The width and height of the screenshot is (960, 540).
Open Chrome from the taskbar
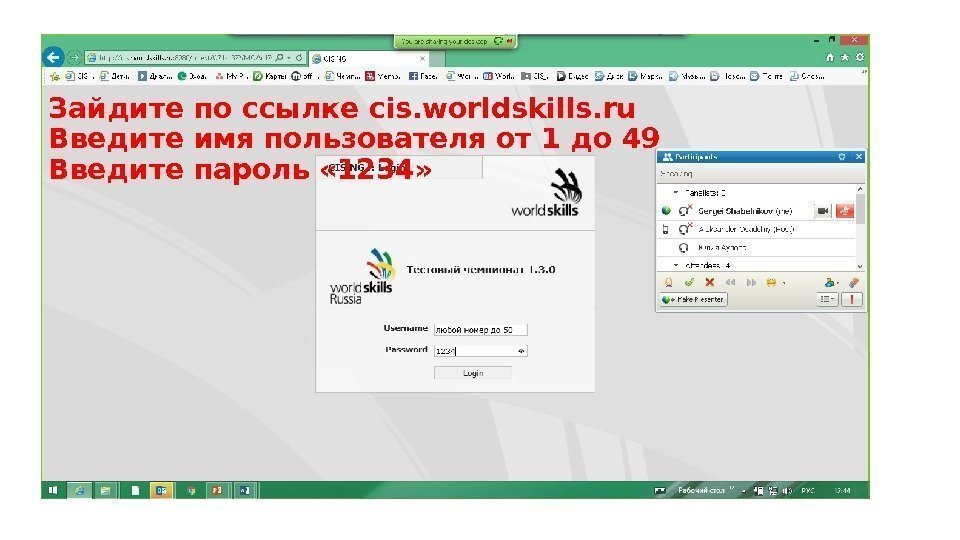pyautogui.click(x=191, y=490)
